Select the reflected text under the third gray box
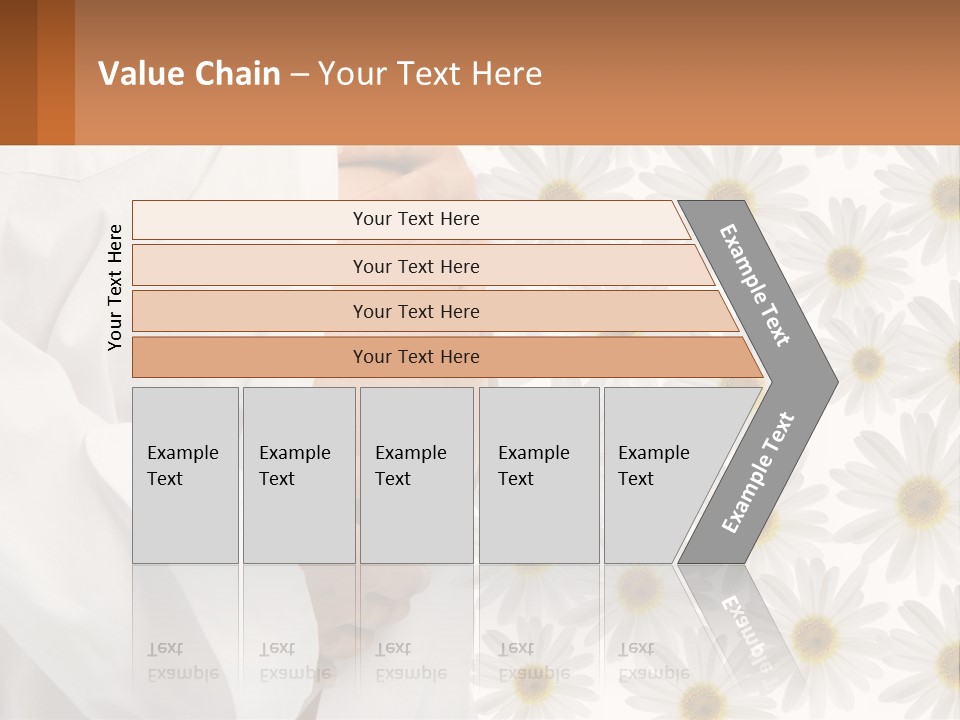This screenshot has width=960, height=720. click(410, 661)
